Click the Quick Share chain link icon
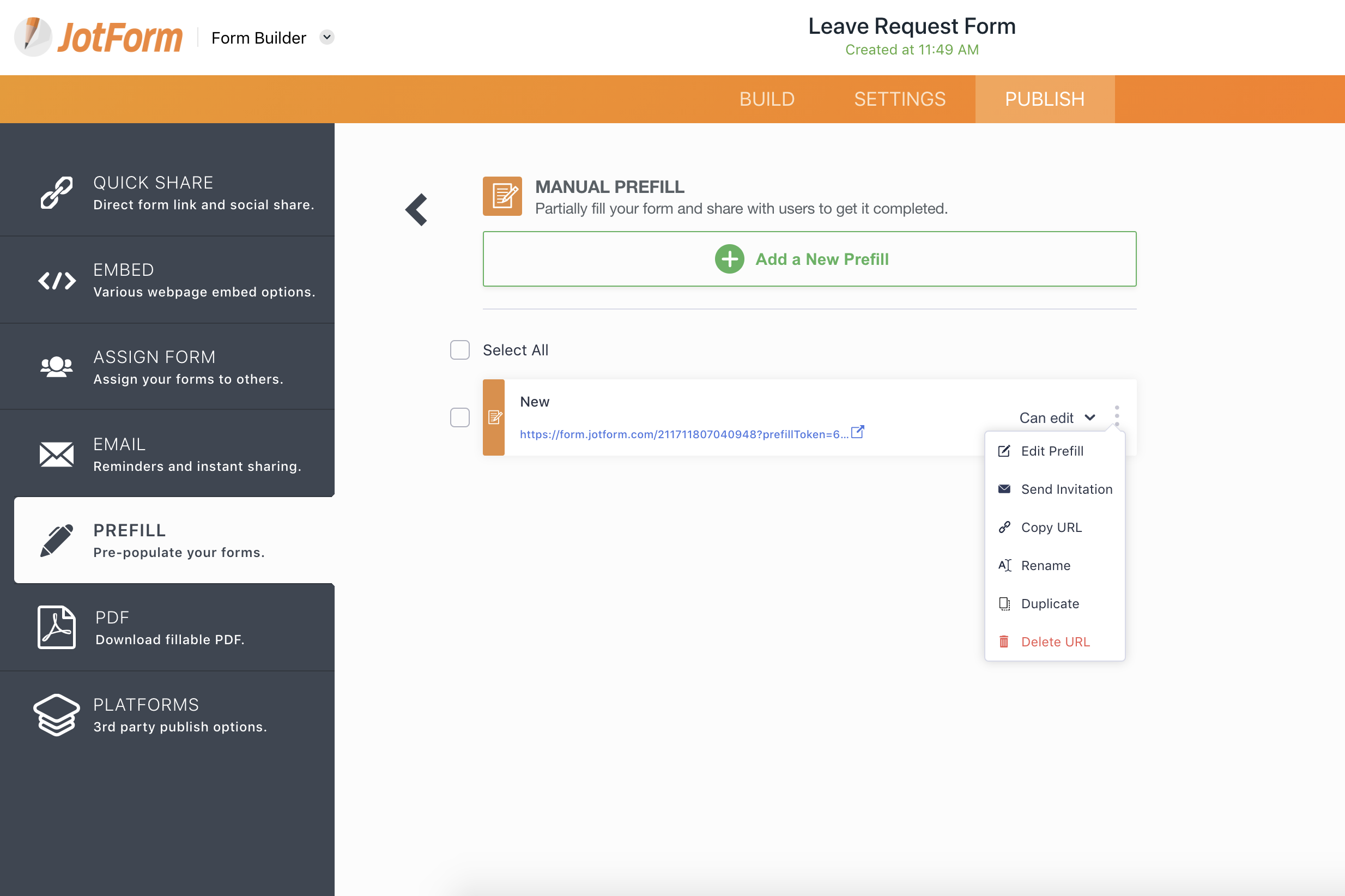The height and width of the screenshot is (896, 1345). click(56, 192)
